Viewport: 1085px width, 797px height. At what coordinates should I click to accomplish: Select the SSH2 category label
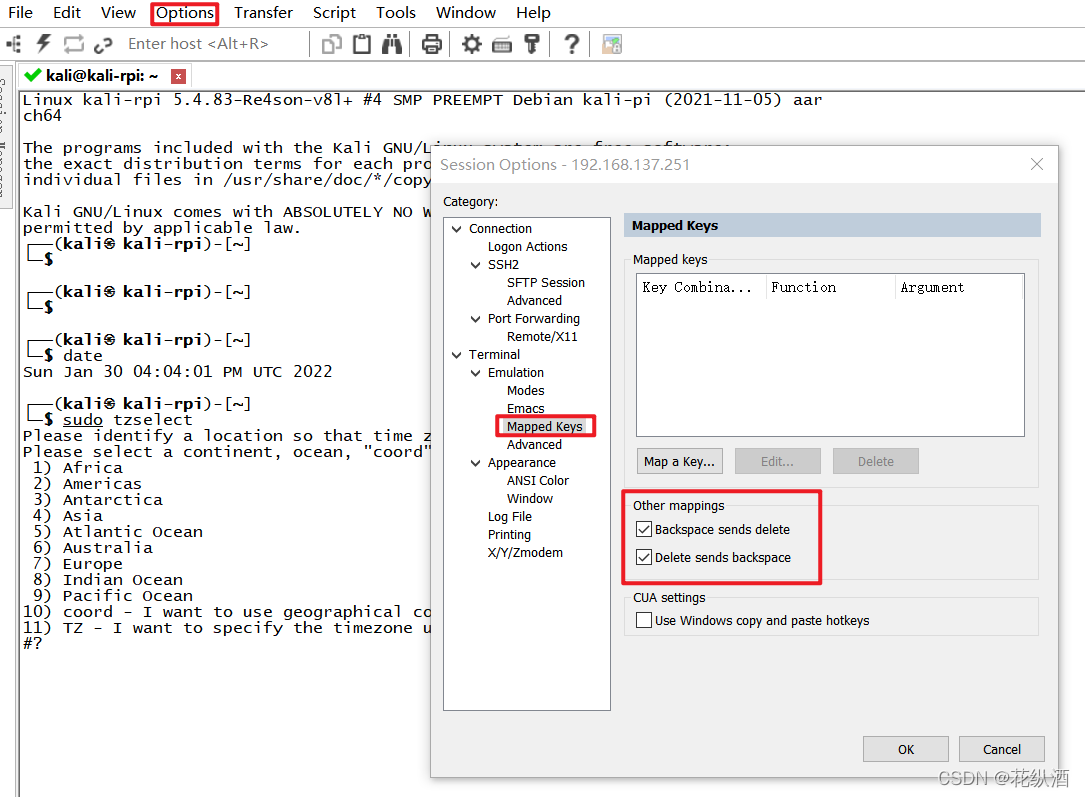coord(503,265)
